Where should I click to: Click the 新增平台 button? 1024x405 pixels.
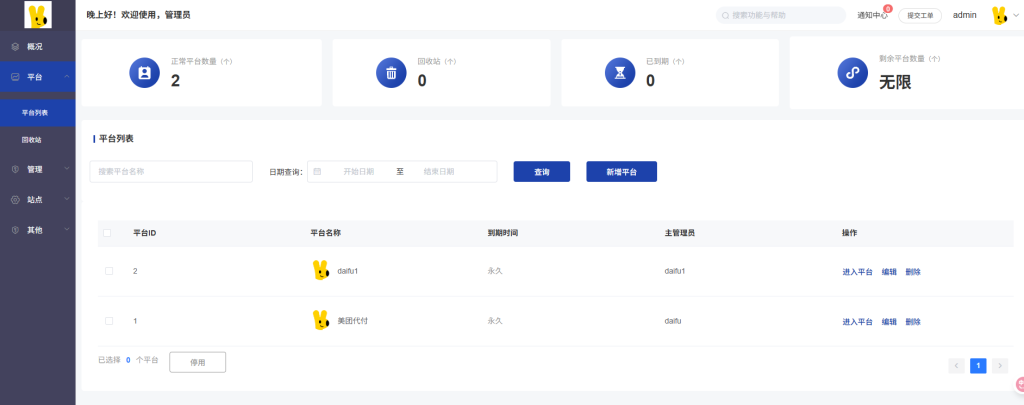tap(621, 172)
